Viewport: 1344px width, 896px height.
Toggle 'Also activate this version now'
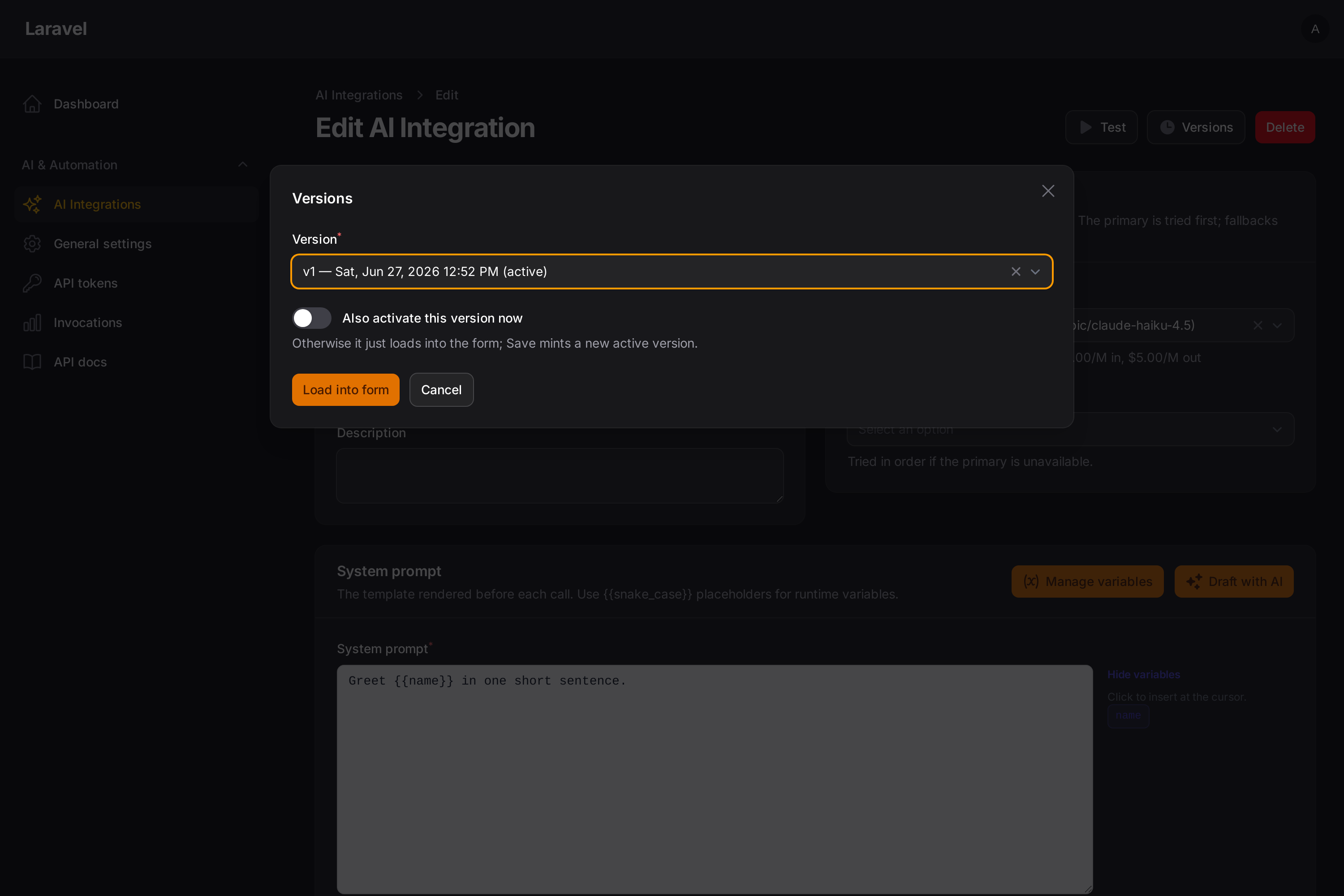coord(311,318)
